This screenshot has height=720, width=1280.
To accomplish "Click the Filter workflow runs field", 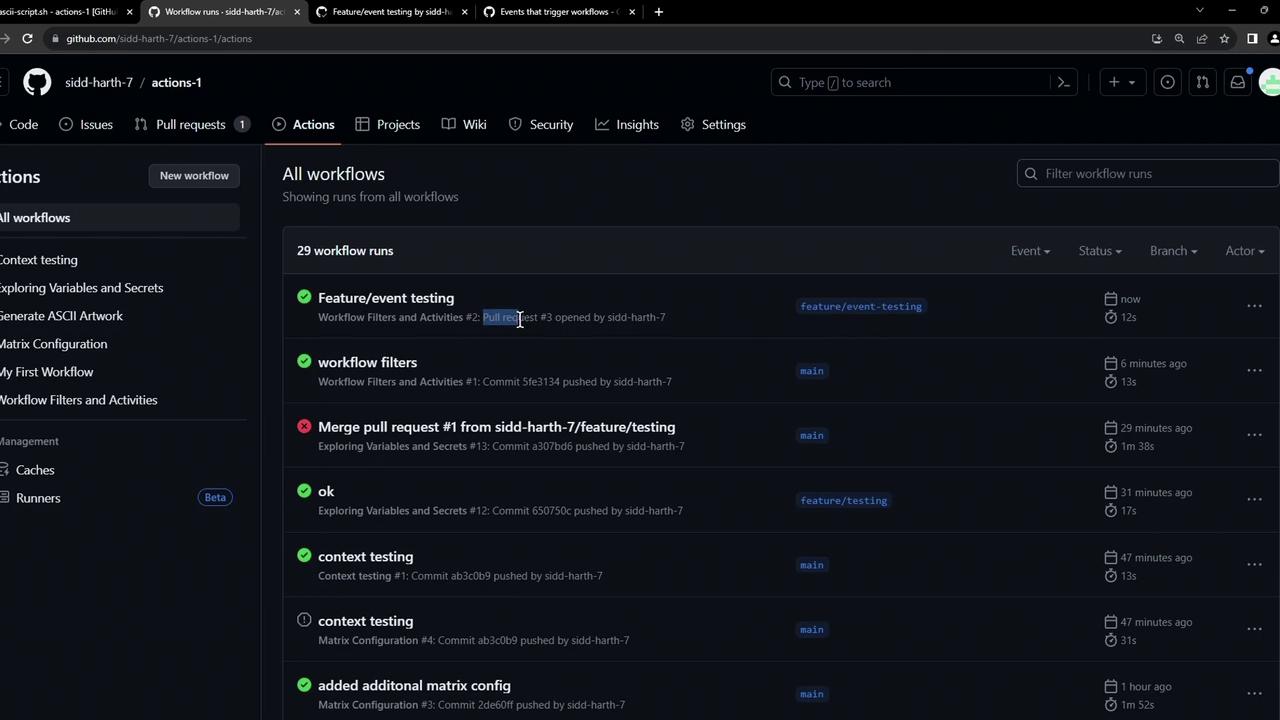I will point(1148,174).
